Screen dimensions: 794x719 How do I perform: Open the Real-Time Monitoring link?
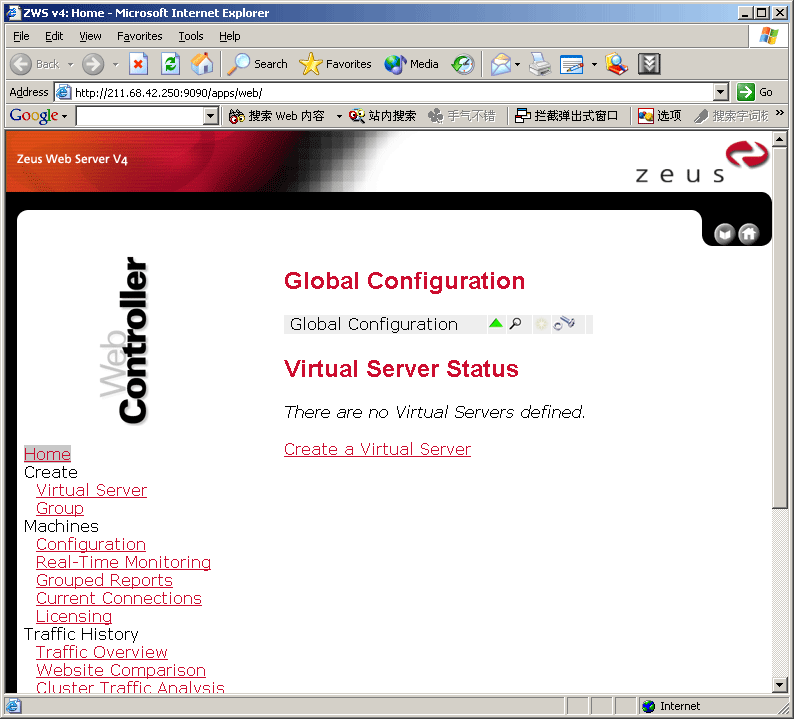123,562
